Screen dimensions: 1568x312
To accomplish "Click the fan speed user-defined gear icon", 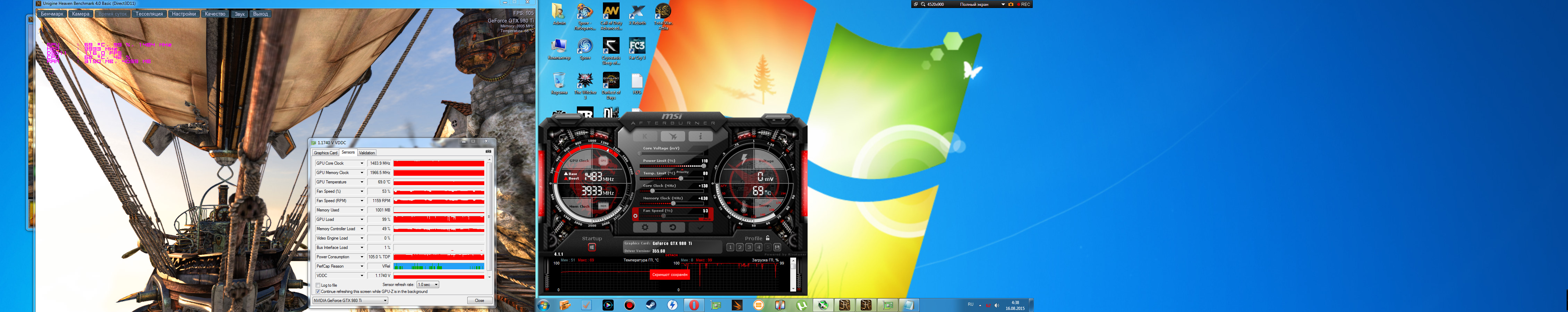I will pos(636,215).
